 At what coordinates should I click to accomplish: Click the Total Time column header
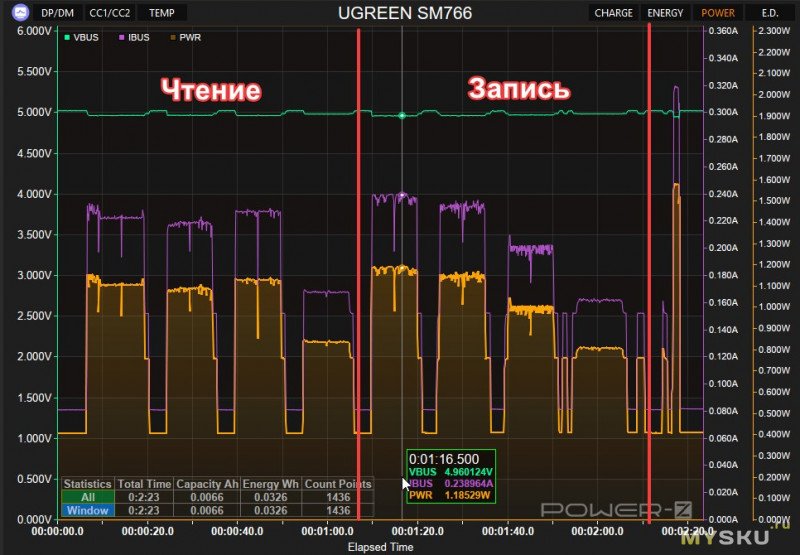pos(144,484)
